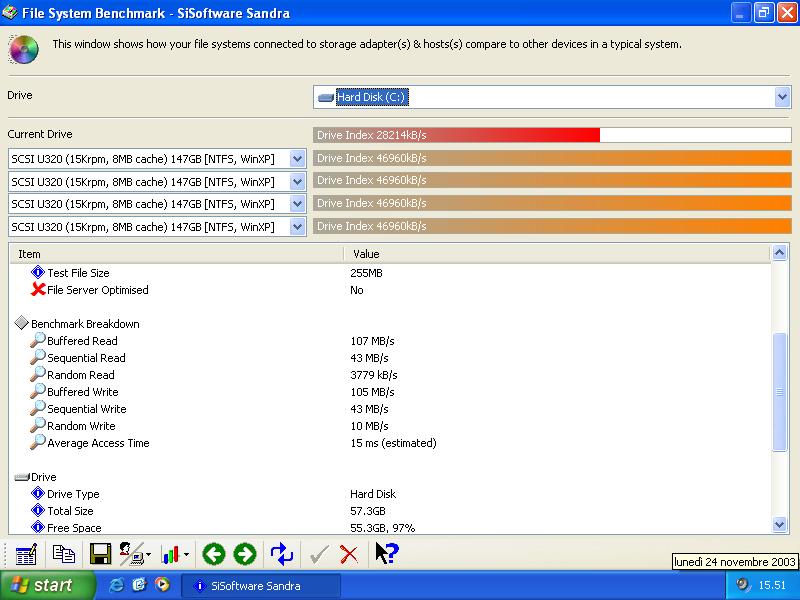This screenshot has height=600, width=800.
Task: Click the magnifier icon for Random Write
Action: tap(37, 426)
